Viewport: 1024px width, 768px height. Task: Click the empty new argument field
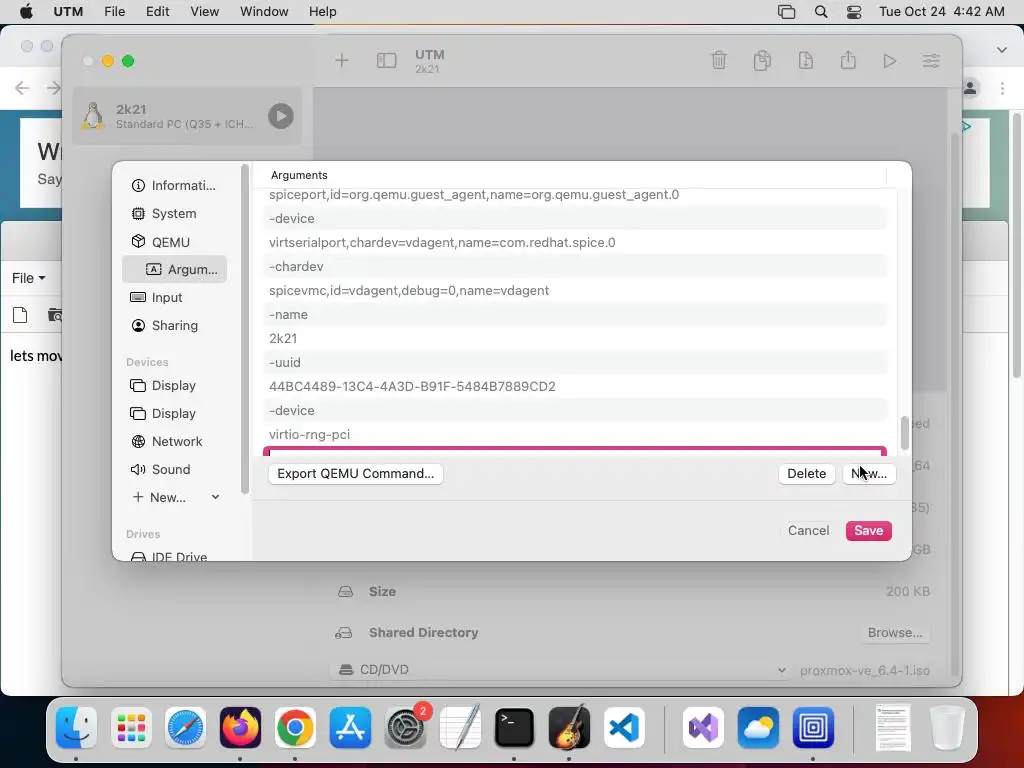575,452
